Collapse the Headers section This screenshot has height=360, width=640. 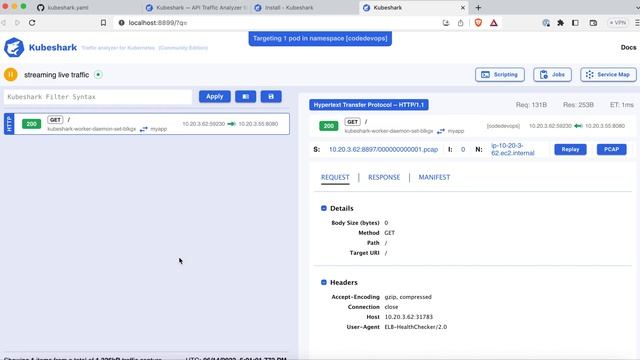(x=324, y=282)
